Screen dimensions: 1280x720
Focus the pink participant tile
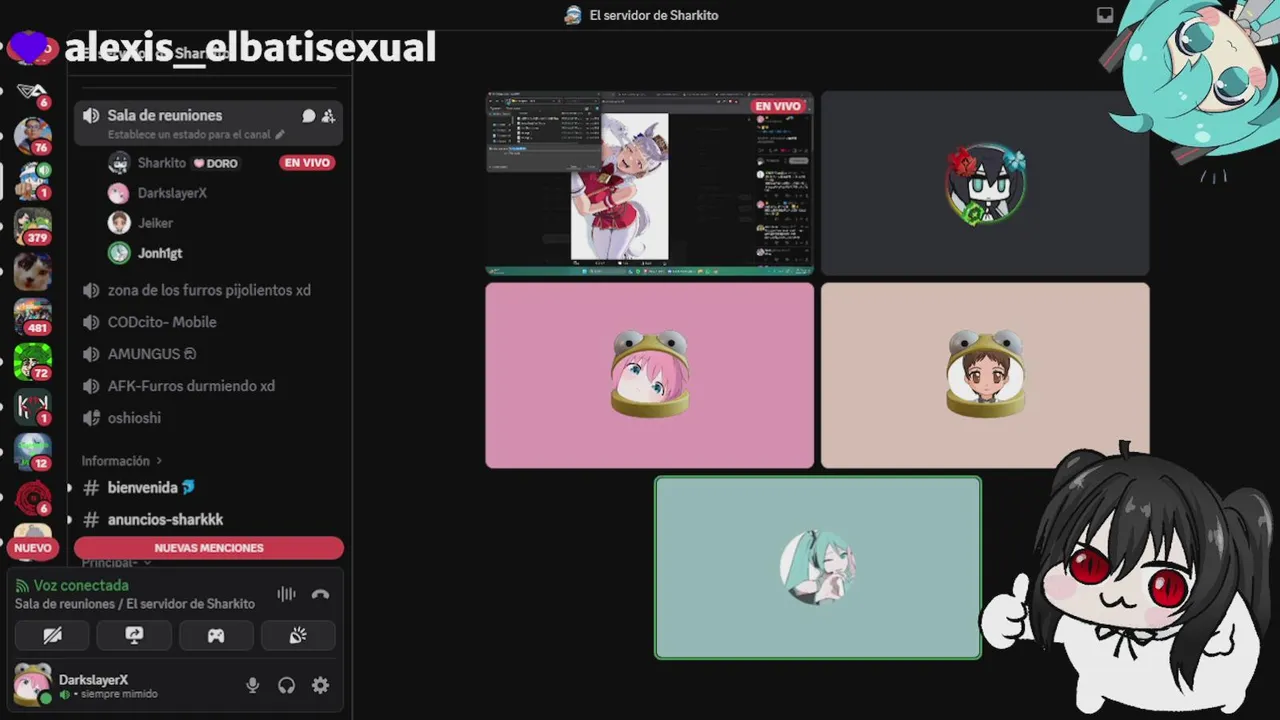click(x=649, y=375)
